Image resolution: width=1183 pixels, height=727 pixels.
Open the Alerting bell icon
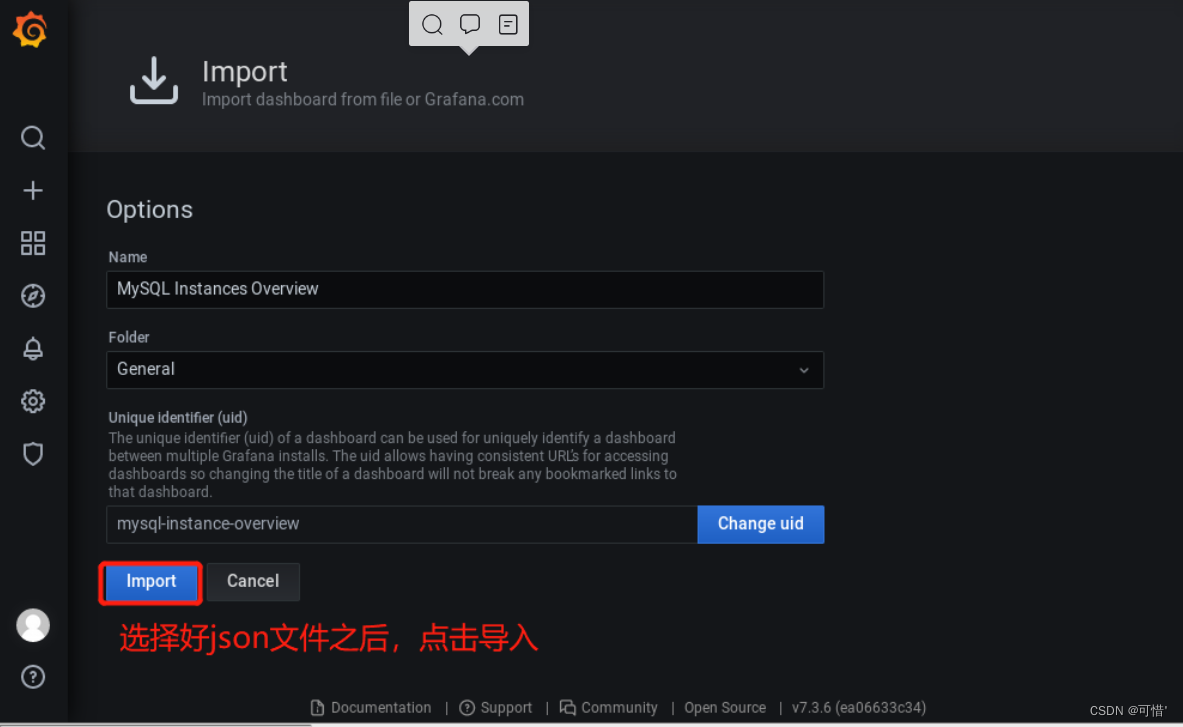[x=32, y=348]
